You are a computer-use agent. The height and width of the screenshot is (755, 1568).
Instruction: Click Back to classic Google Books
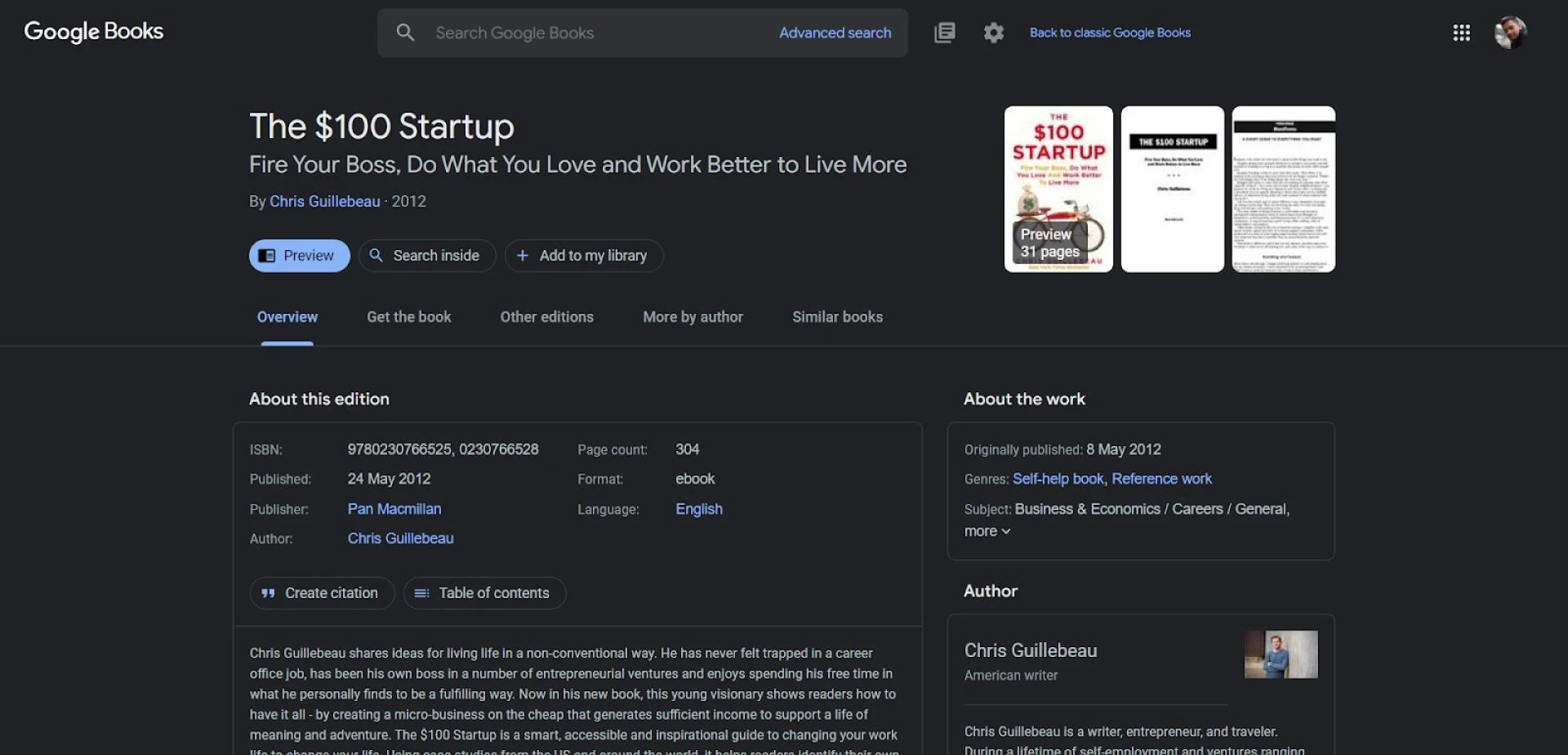pyautogui.click(x=1110, y=33)
